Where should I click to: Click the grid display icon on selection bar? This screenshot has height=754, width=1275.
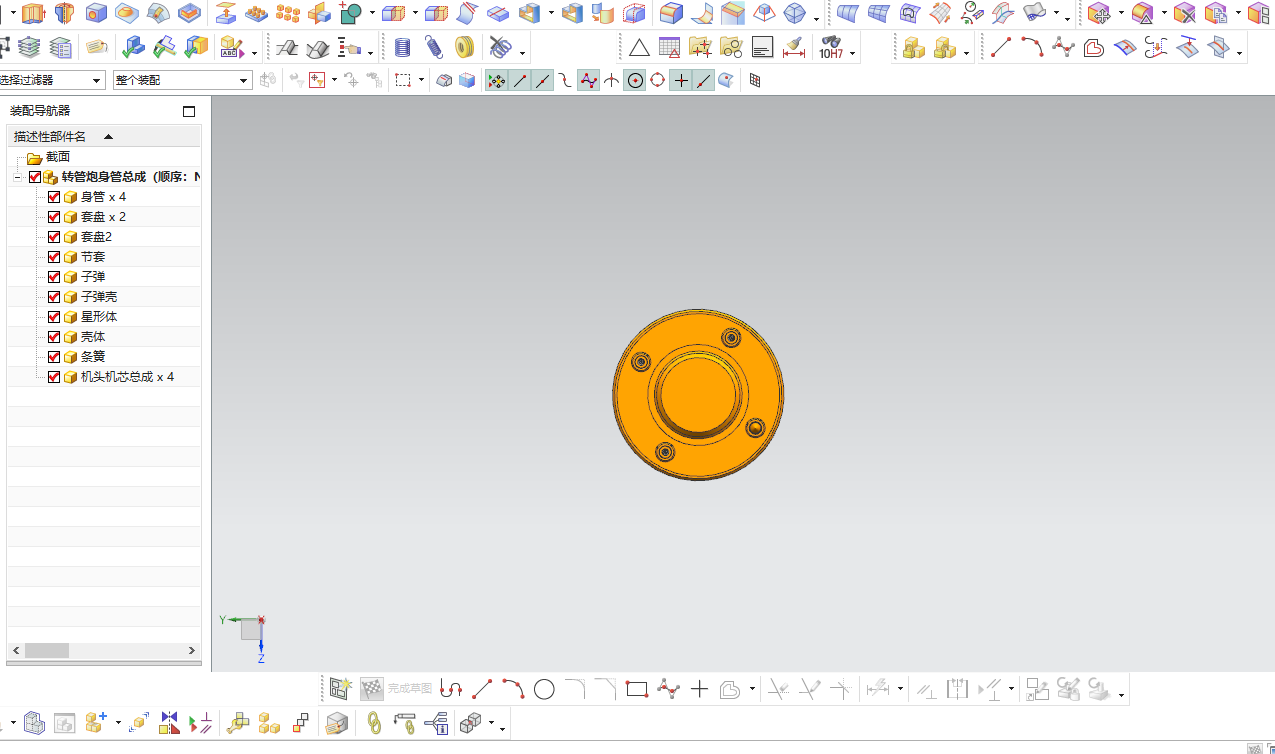(755, 80)
